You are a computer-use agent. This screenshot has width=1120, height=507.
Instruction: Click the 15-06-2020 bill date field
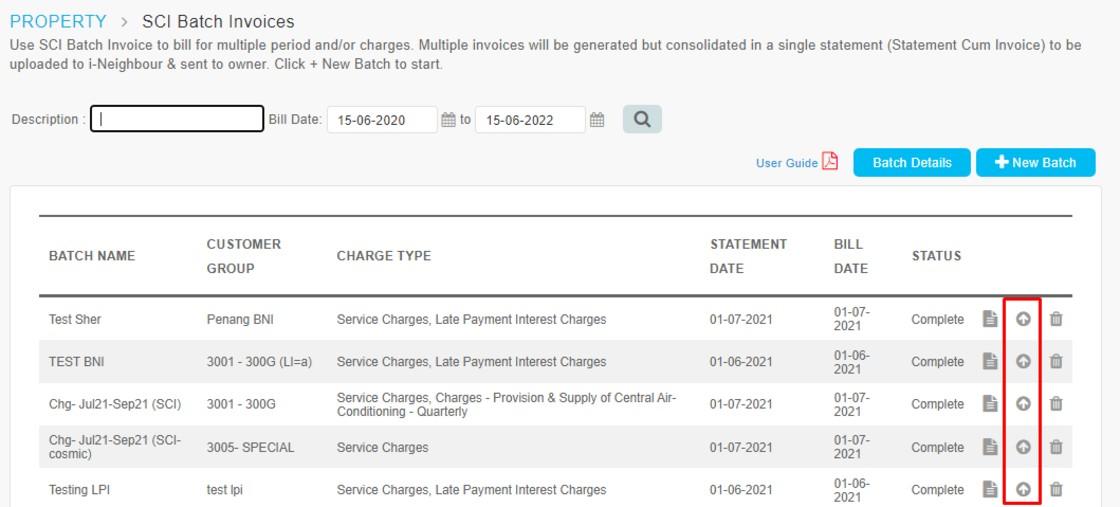pyautogui.click(x=382, y=120)
